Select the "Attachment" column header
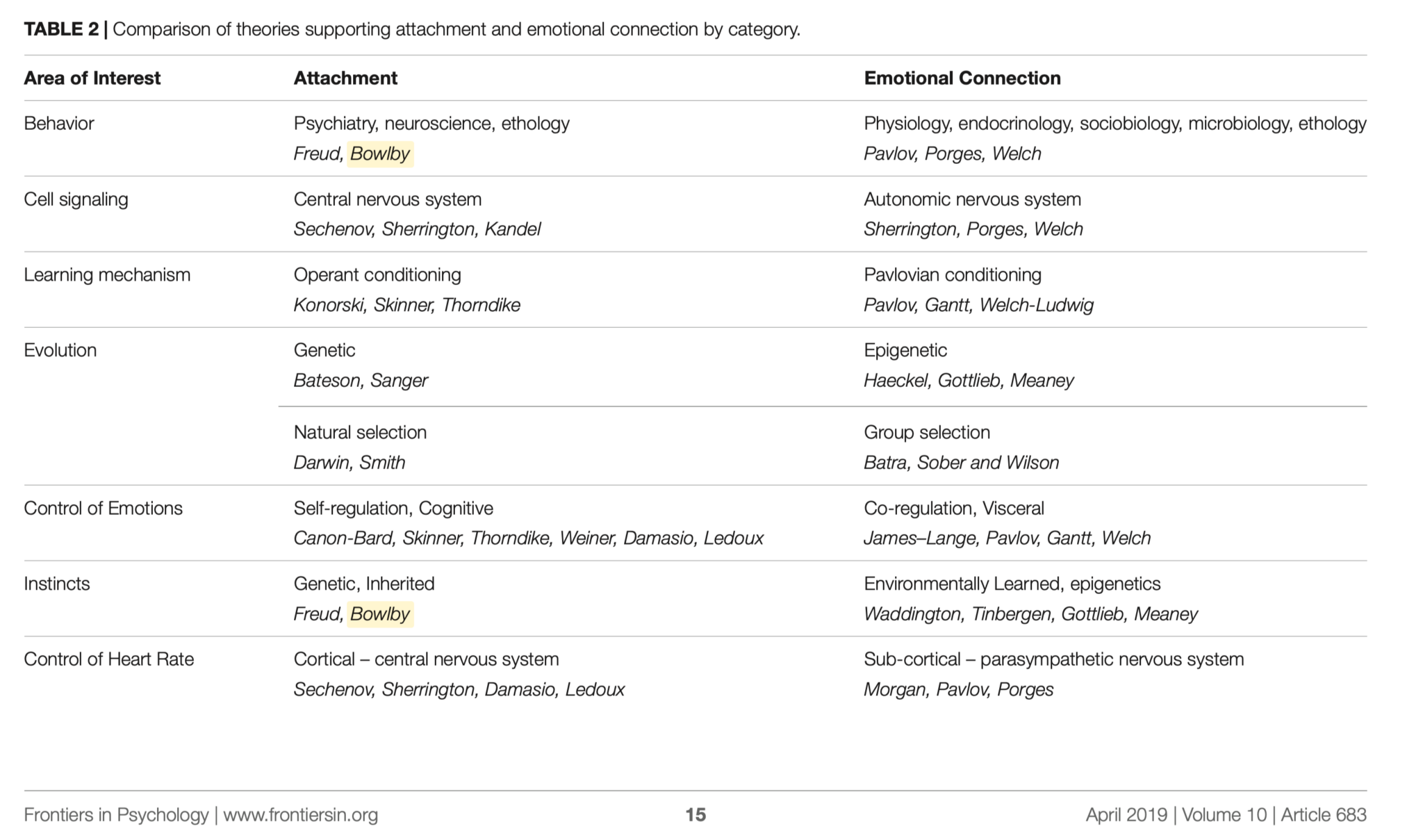This screenshot has width=1423, height=840. point(345,78)
